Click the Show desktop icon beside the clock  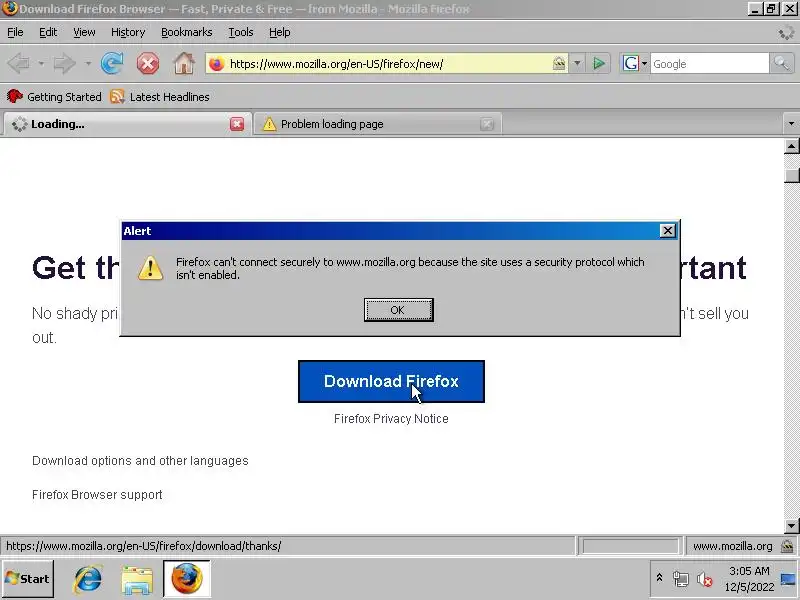(x=788, y=579)
